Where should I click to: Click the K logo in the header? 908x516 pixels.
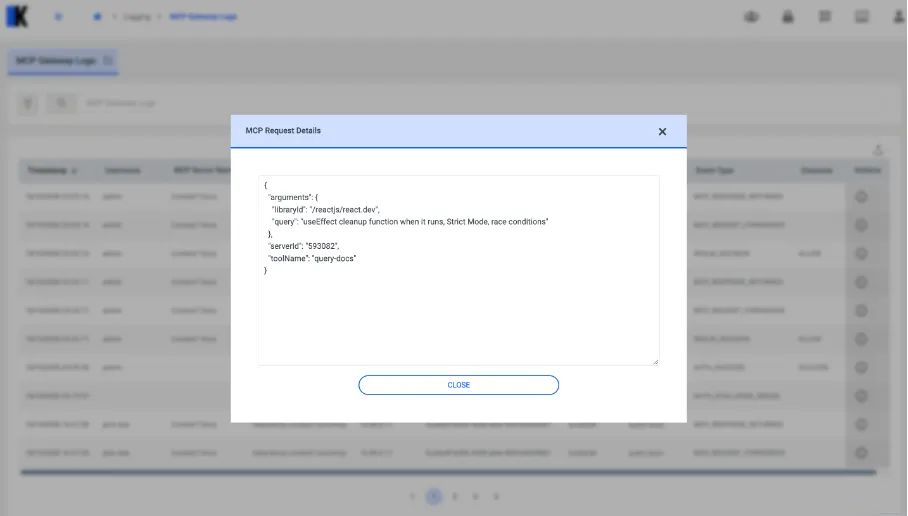[x=17, y=16]
